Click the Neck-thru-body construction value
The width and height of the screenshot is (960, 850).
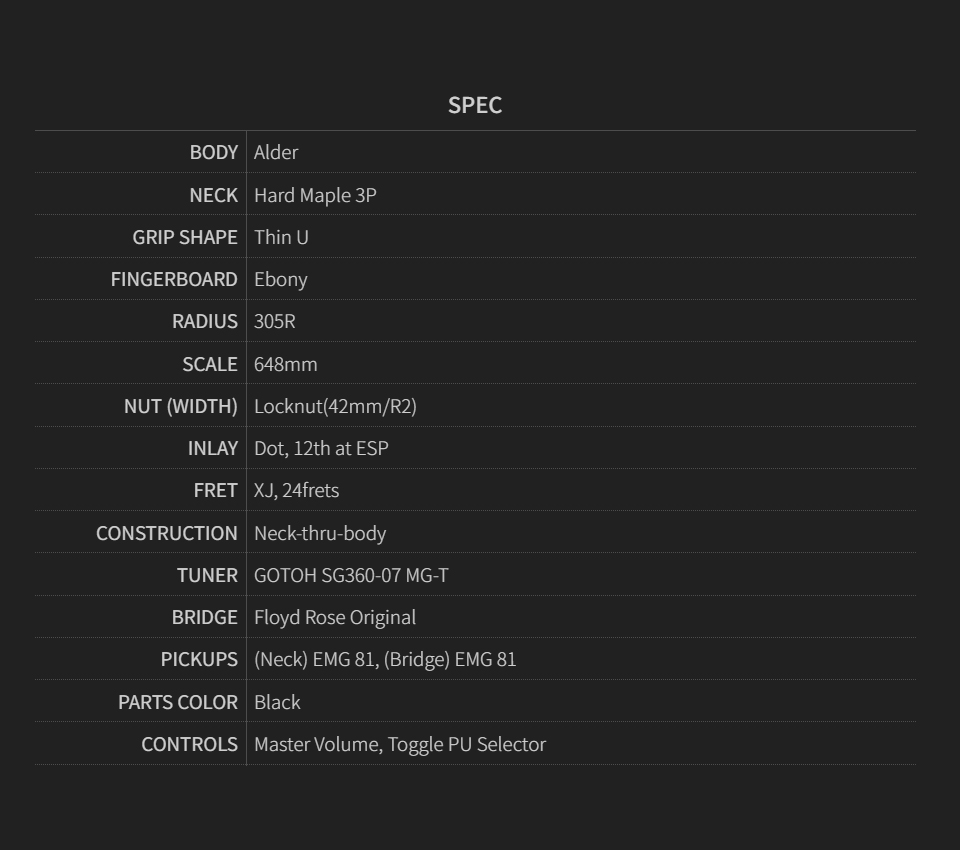320,533
